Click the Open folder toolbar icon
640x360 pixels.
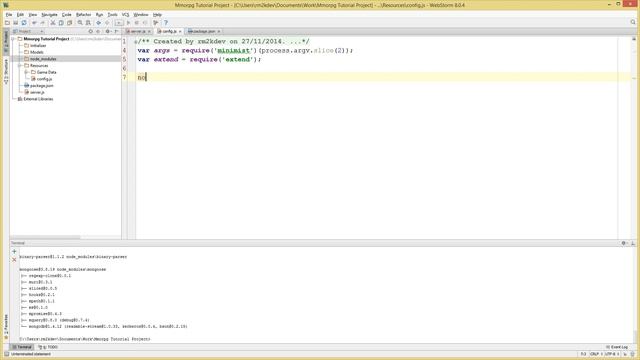(x=7, y=23)
